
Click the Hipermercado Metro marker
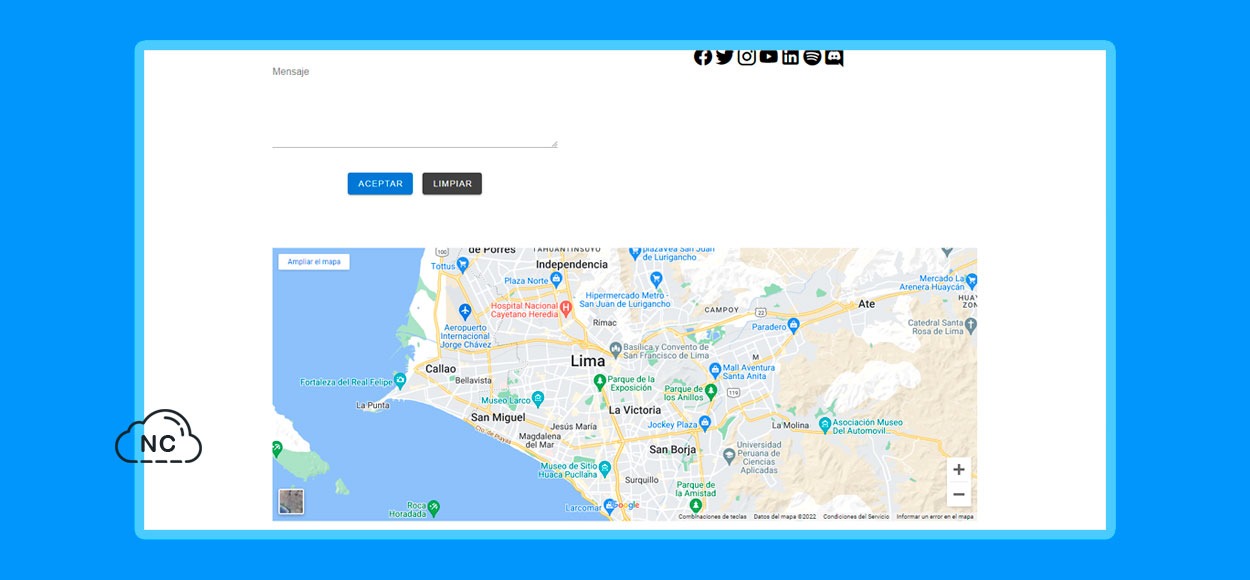click(x=656, y=279)
